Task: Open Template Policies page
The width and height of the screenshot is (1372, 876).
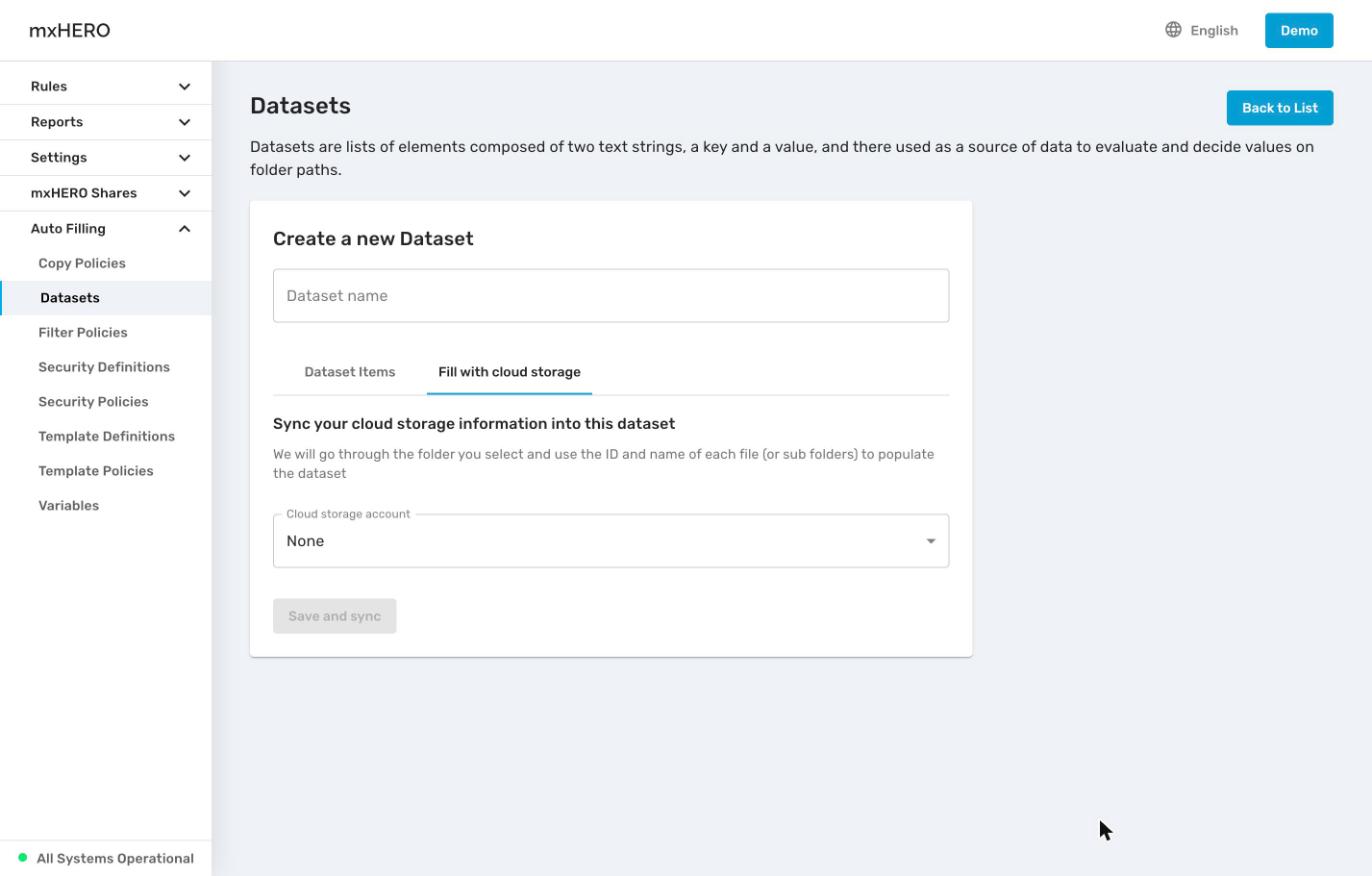Action: (96, 471)
